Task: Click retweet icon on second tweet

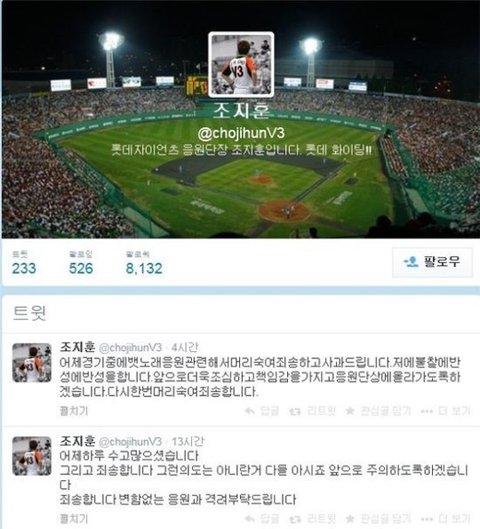Action: tap(295, 519)
